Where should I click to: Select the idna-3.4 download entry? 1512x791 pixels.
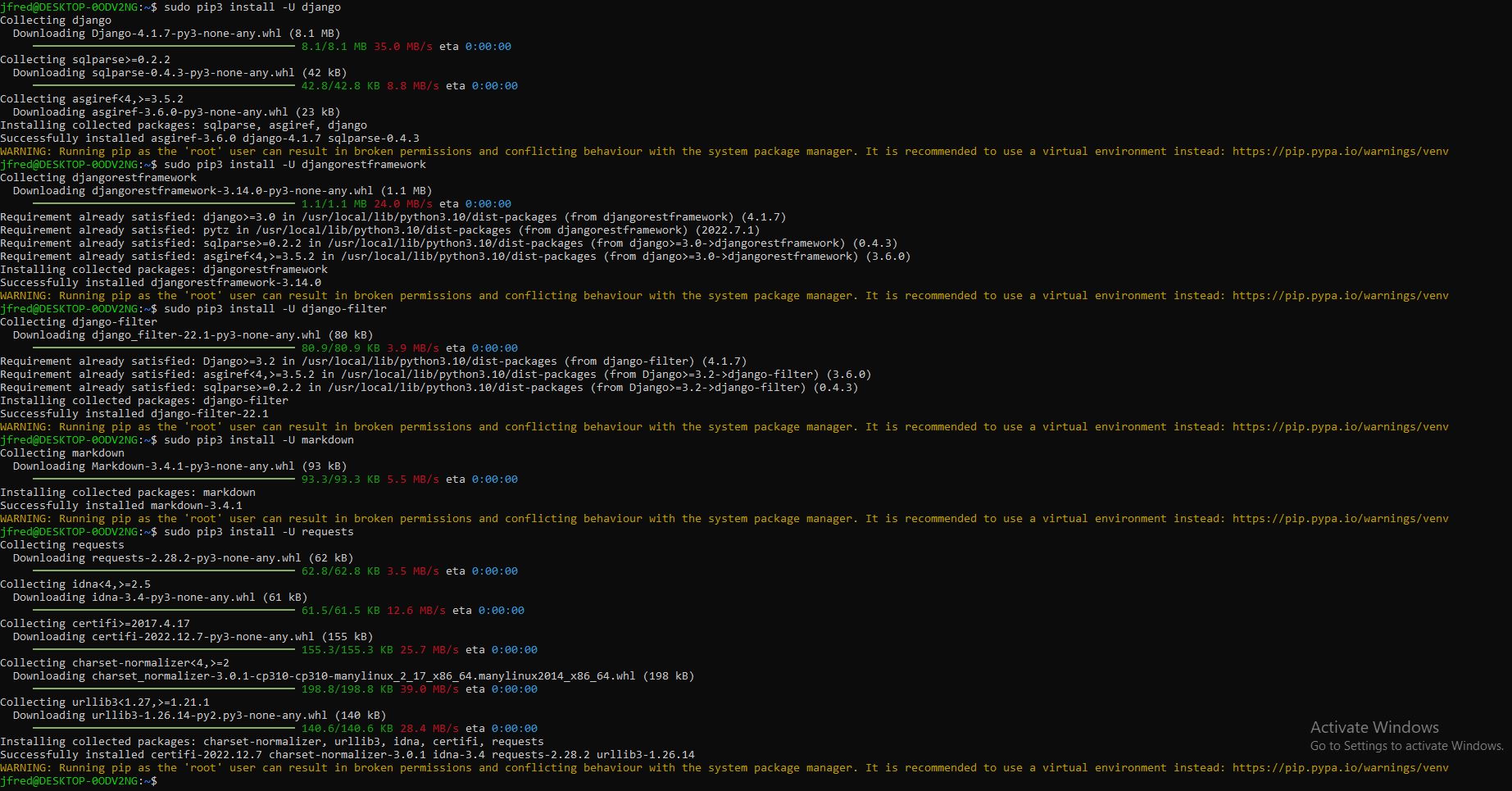[x=156, y=597]
